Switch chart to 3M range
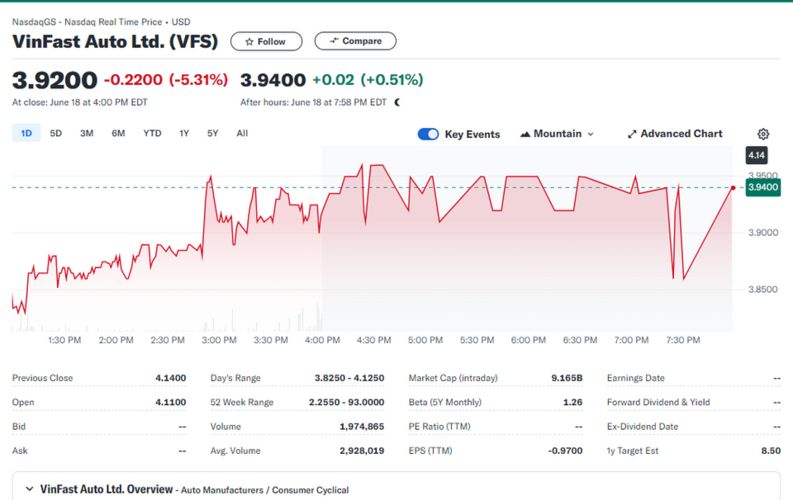 pos(86,133)
